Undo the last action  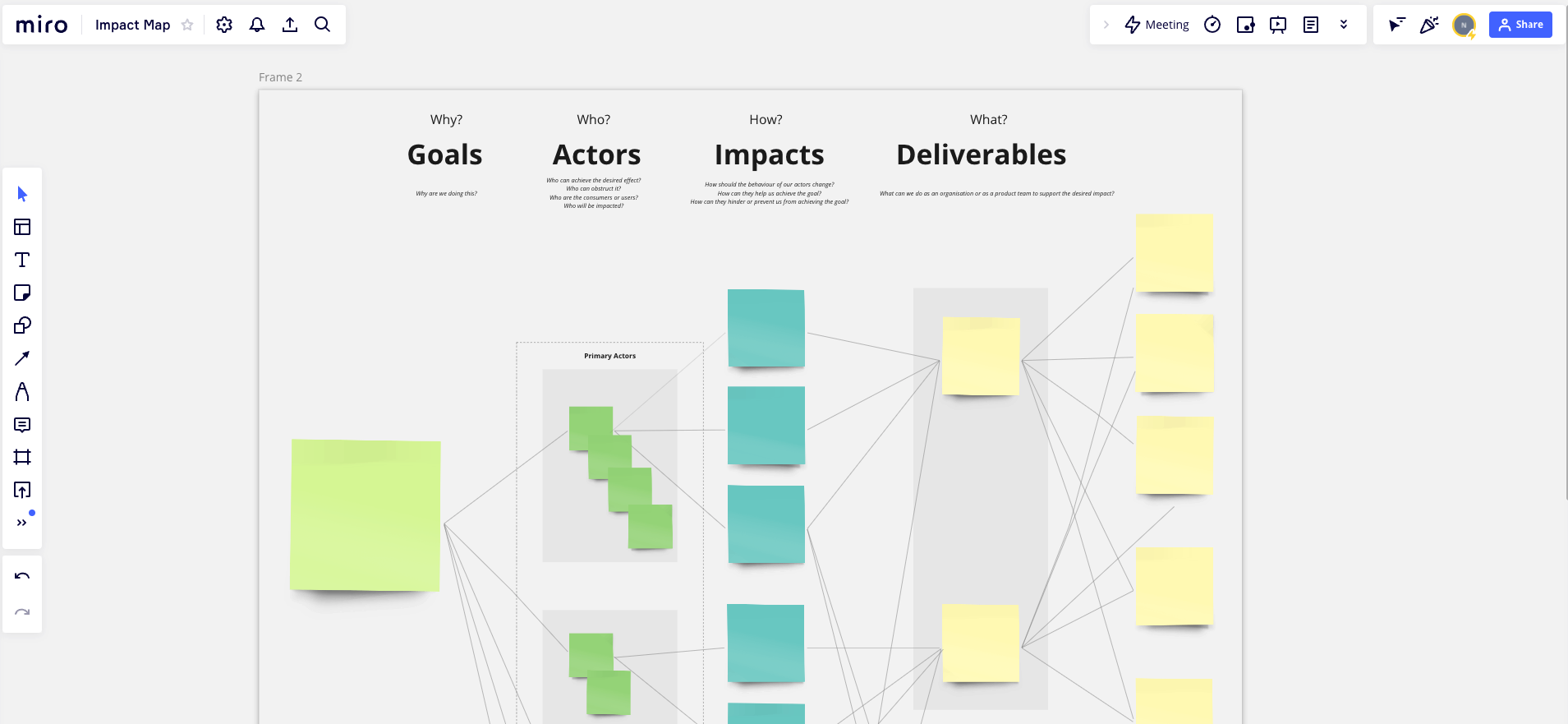pos(22,576)
